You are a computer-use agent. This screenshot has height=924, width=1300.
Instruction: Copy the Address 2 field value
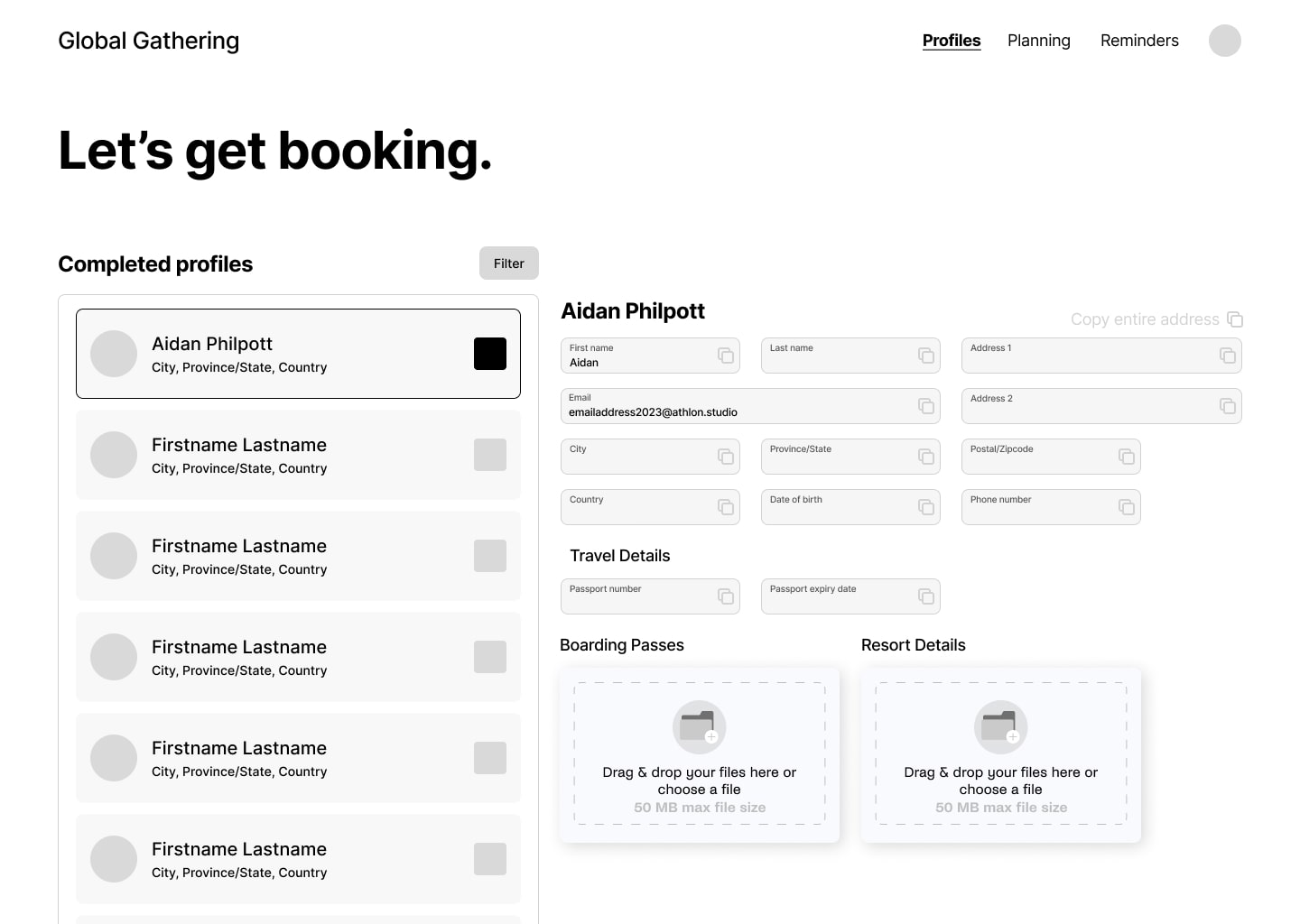pyautogui.click(x=1228, y=406)
